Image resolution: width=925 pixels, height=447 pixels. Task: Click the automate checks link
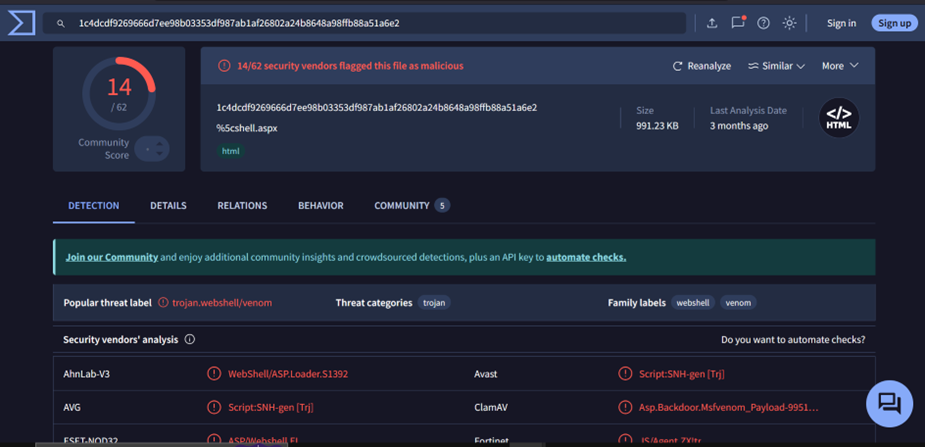pos(586,257)
